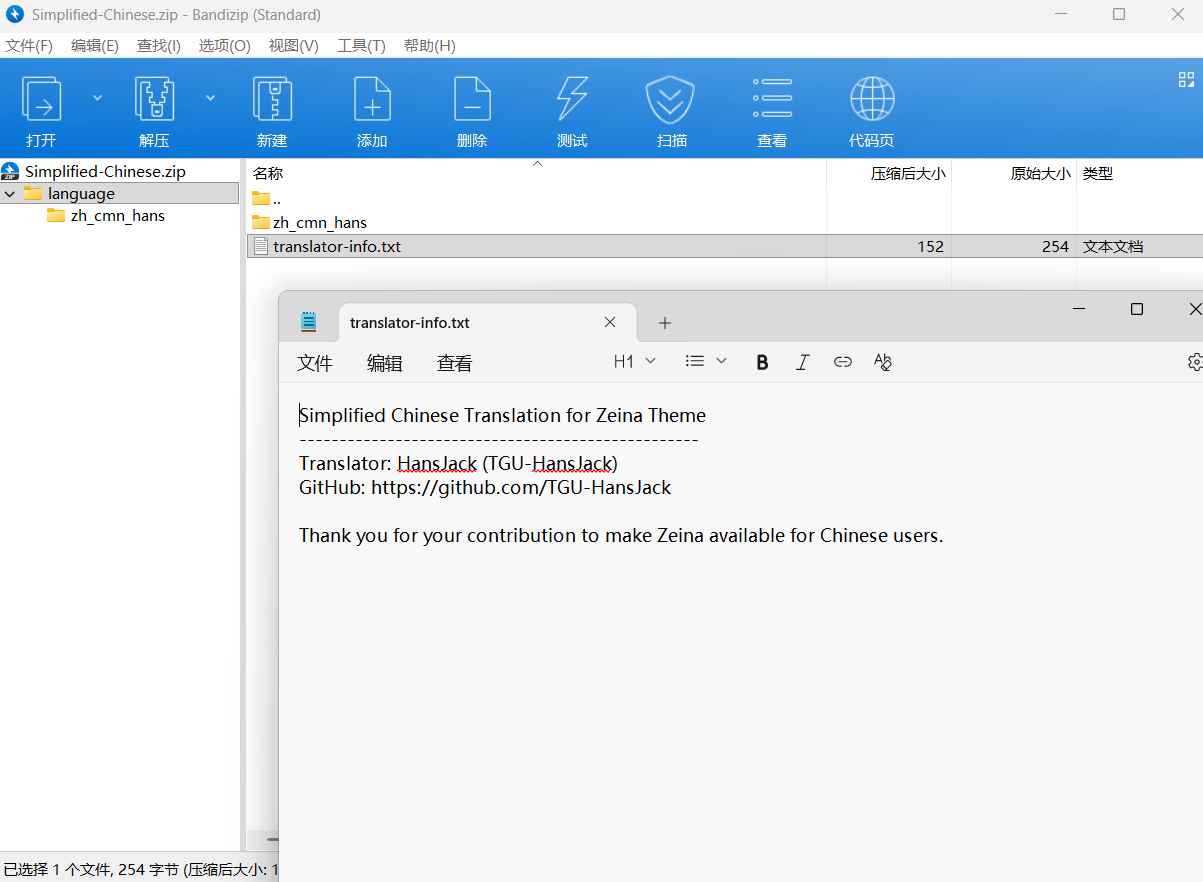Screen dimensions: 1203x882
Task: Open the 工具(T) menu
Action: click(361, 46)
